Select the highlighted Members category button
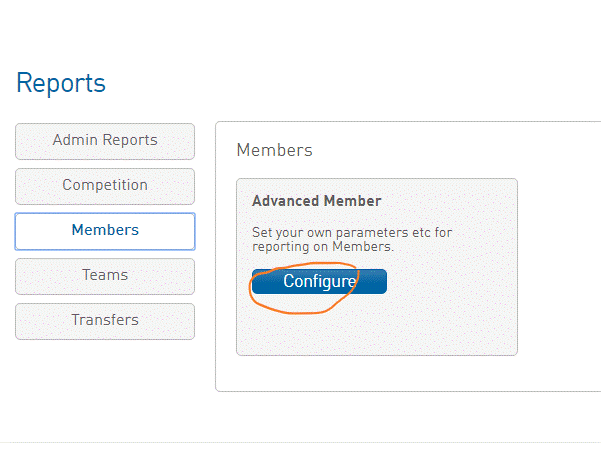 (x=105, y=231)
